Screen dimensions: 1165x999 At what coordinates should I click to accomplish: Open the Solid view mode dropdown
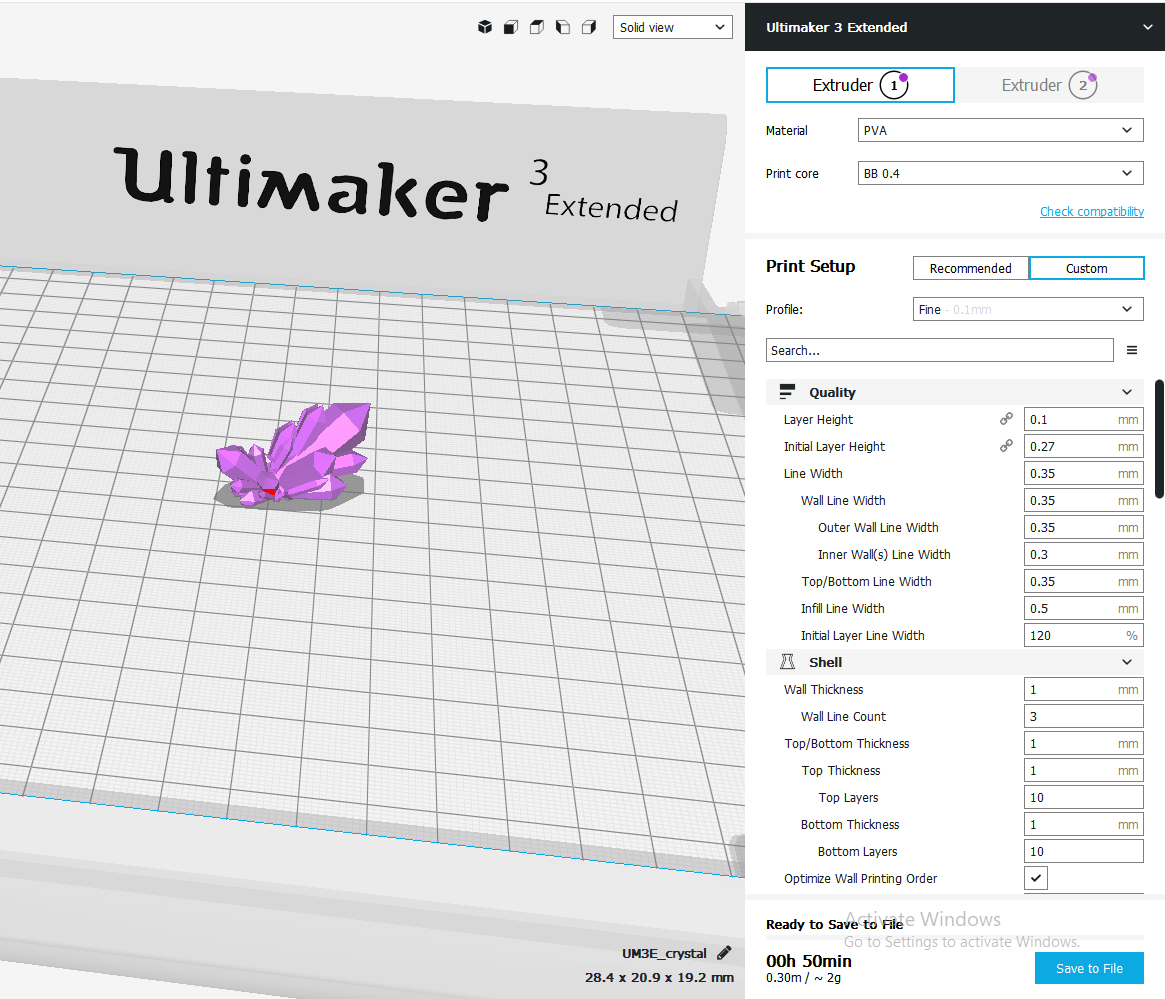[x=672, y=27]
